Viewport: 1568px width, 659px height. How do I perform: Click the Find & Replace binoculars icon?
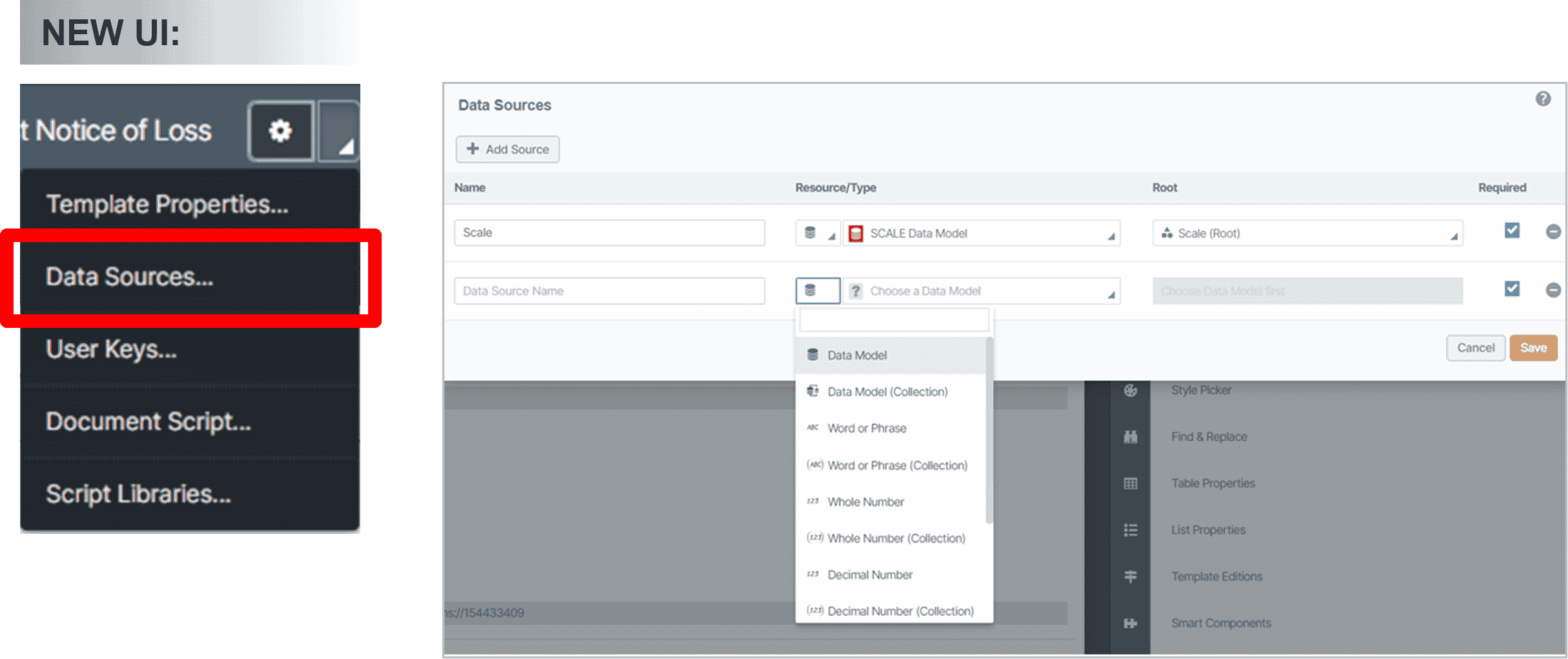point(1130,437)
